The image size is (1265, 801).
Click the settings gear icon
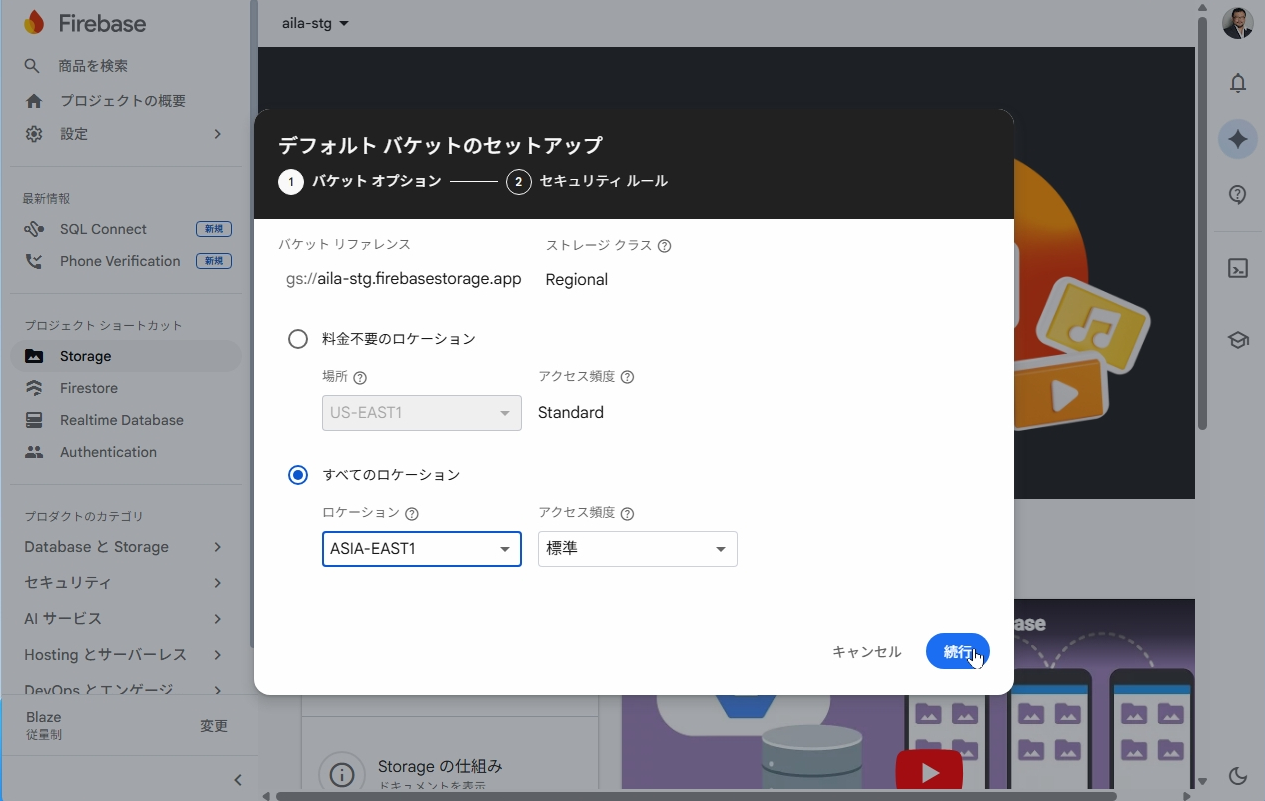point(34,134)
